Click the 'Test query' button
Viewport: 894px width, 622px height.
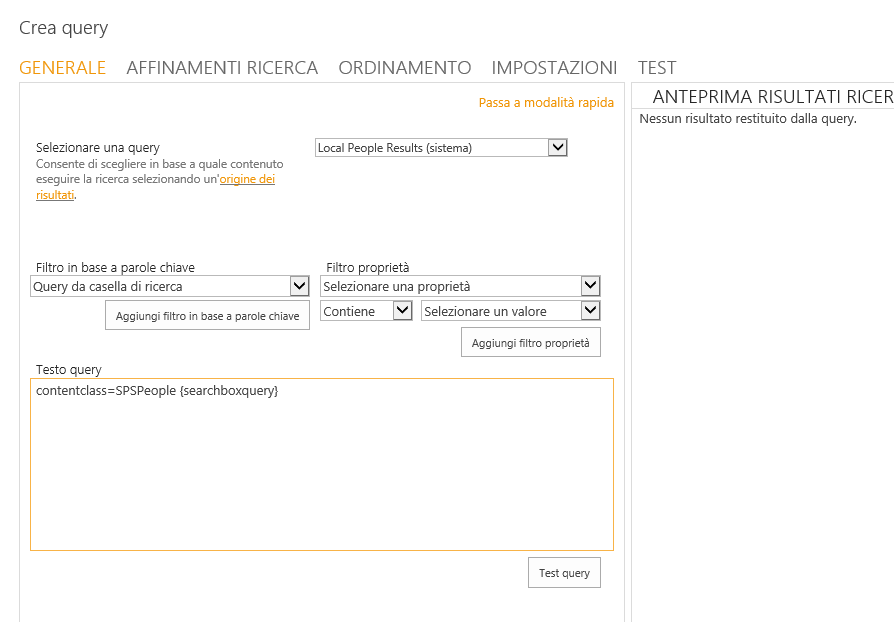[564, 573]
